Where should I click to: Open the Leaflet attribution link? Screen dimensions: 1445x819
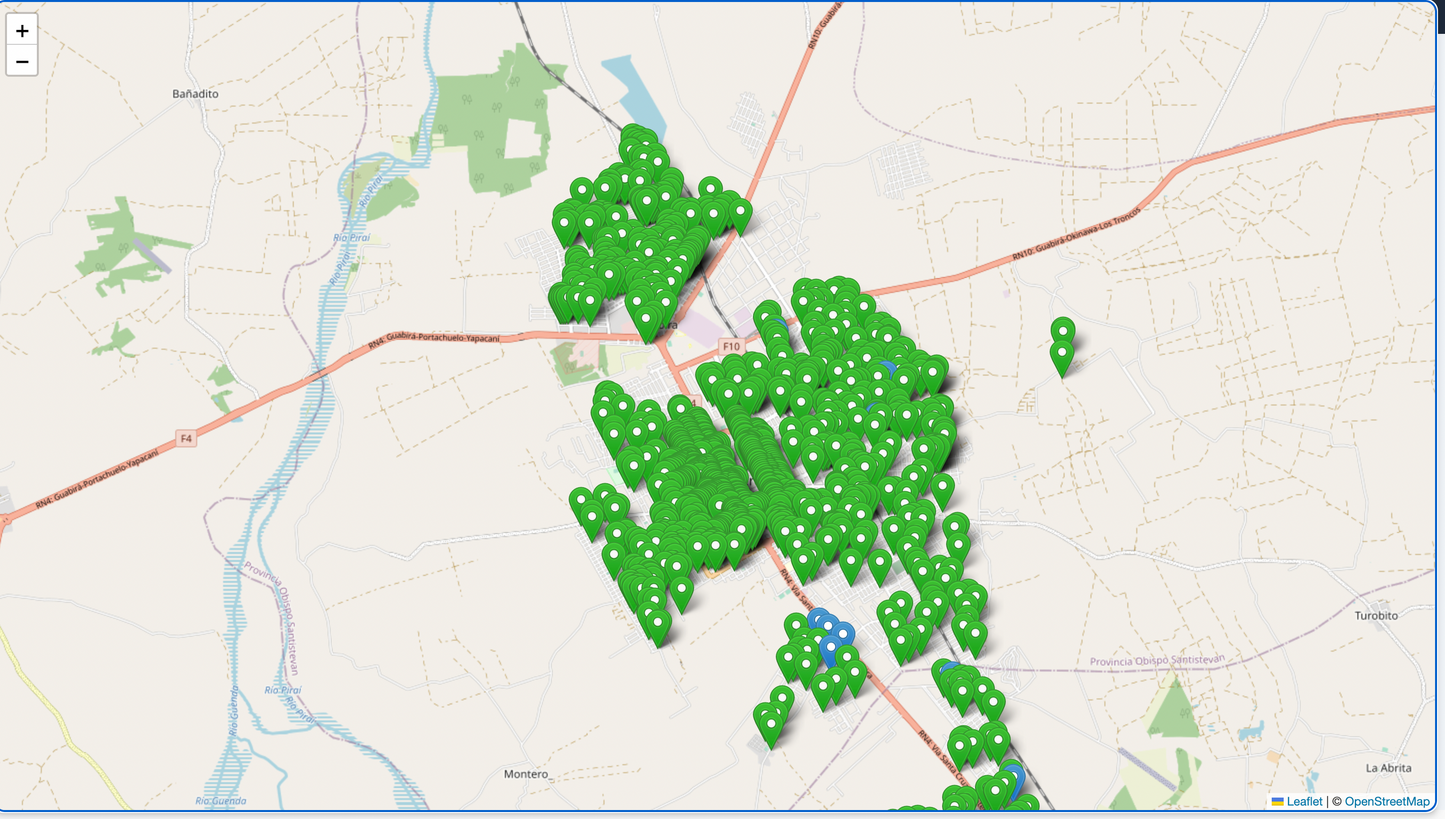coord(1303,801)
